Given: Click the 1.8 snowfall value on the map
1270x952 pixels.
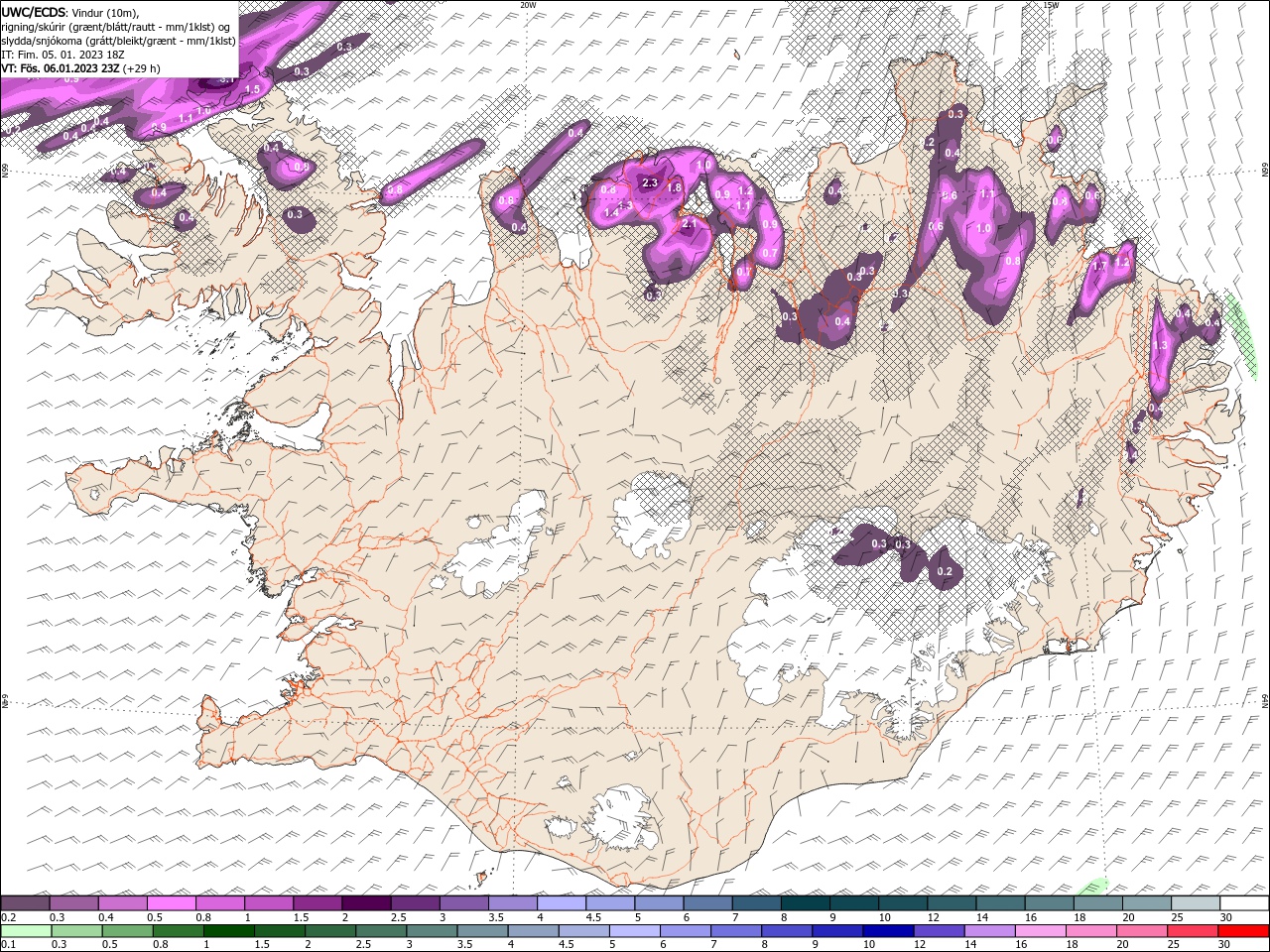Looking at the screenshot, I should (x=674, y=187).
